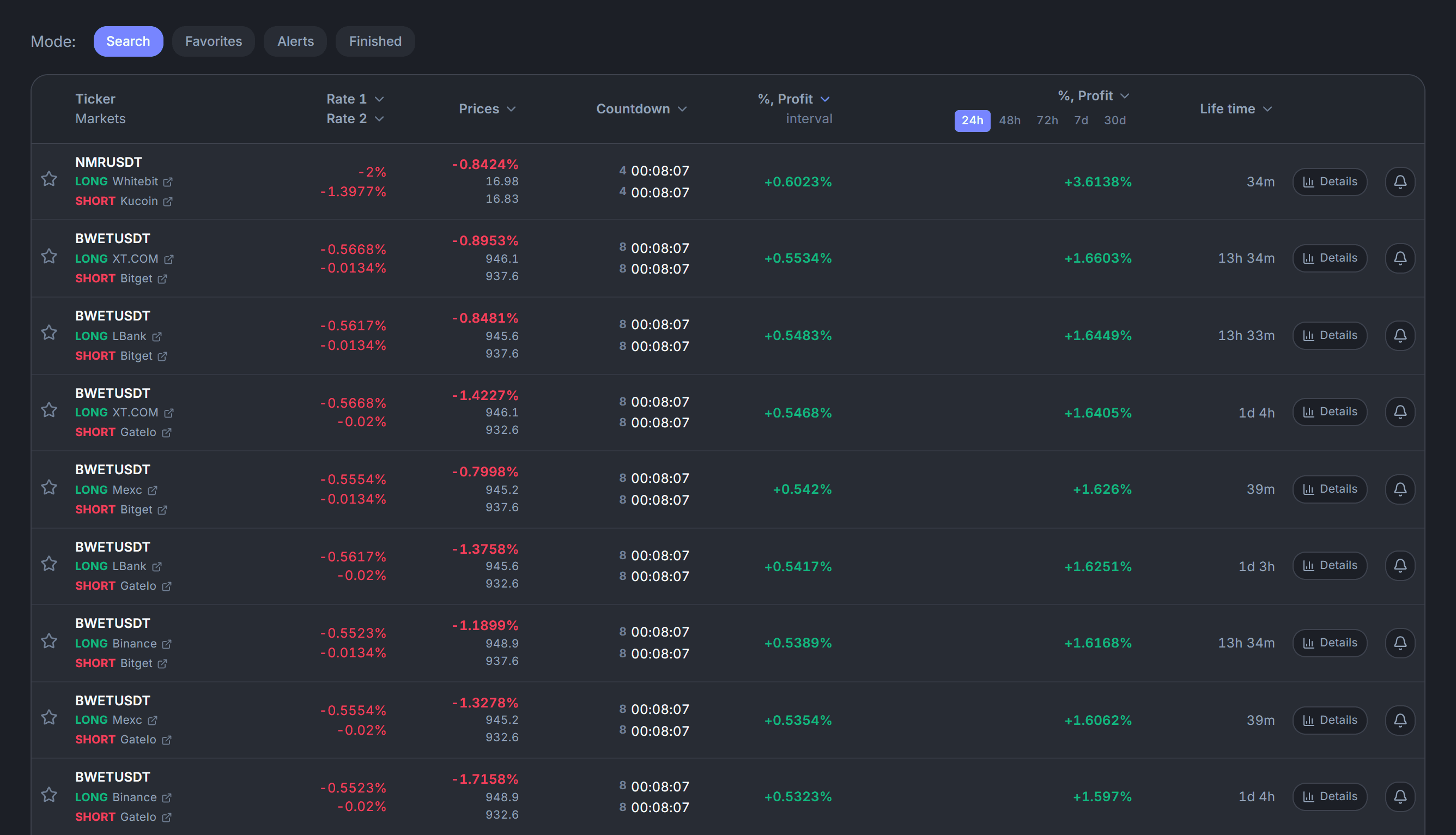Screen dimensions: 1456x835
Task: Switch mode to Favorites
Action: tap(213, 41)
